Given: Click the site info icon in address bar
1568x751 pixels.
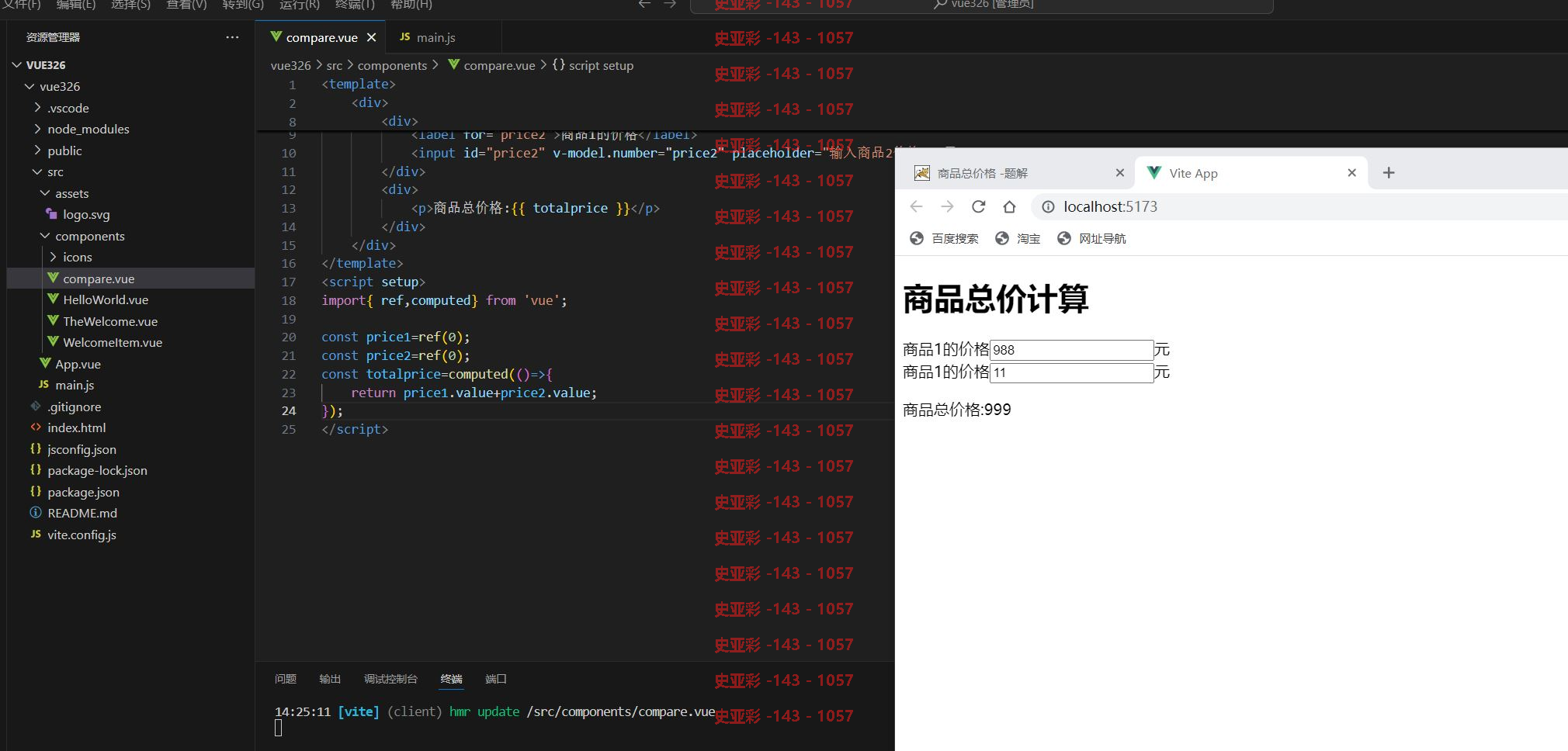Looking at the screenshot, I should click(x=1048, y=206).
